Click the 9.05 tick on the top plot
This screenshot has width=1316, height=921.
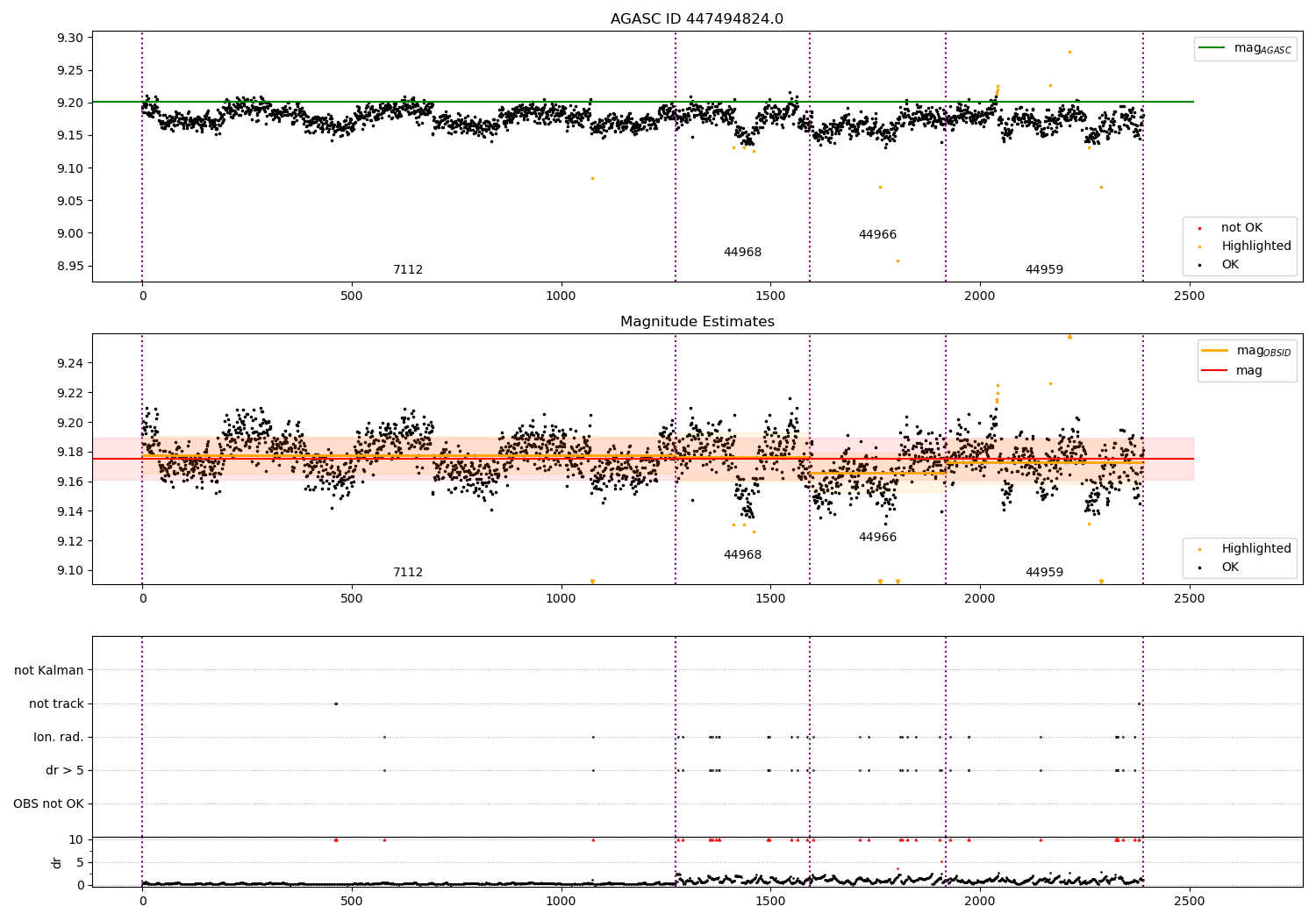pos(70,202)
